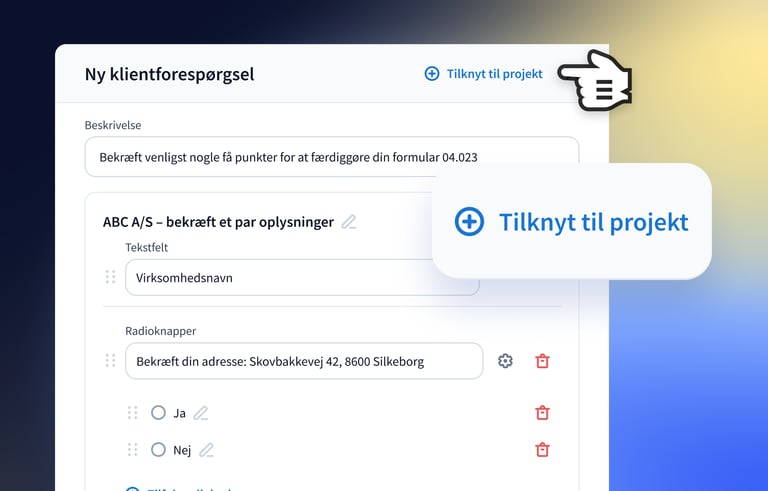Click the 'Bekræft din adresse' question field
Viewport: 768px width, 491px height.
tap(303, 361)
